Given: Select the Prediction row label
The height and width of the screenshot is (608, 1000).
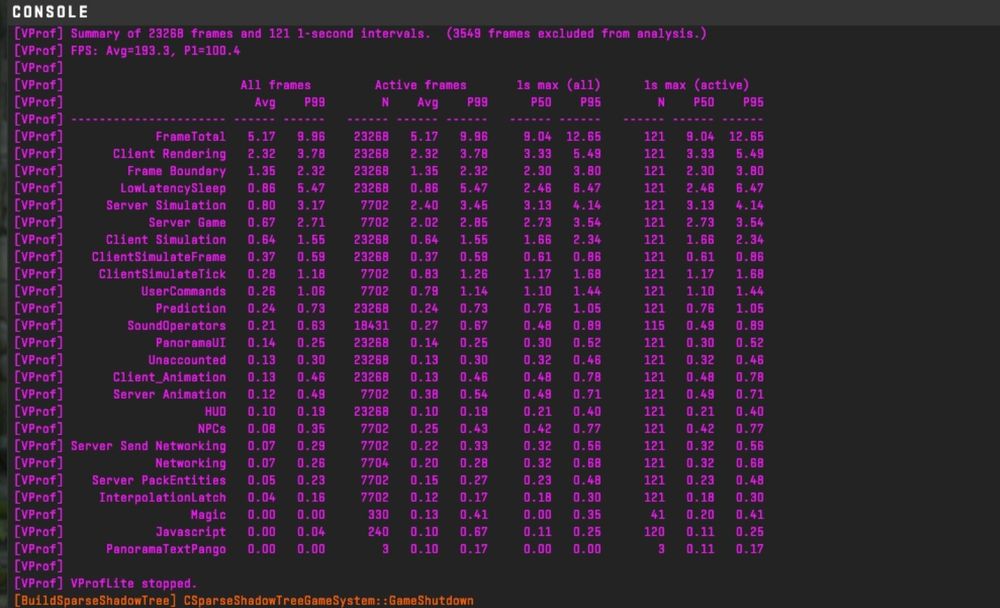Looking at the screenshot, I should point(190,309).
